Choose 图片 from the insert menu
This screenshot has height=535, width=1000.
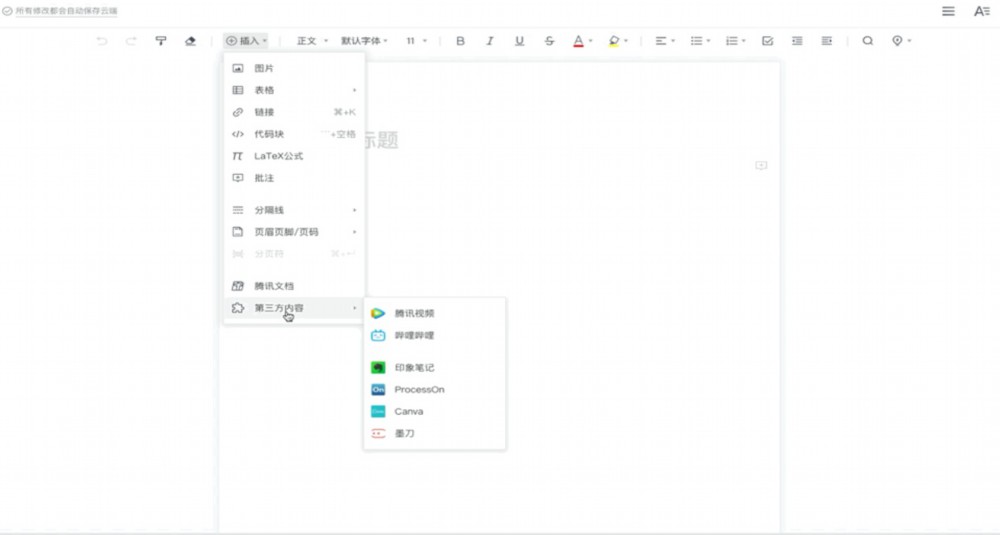tap(294, 68)
